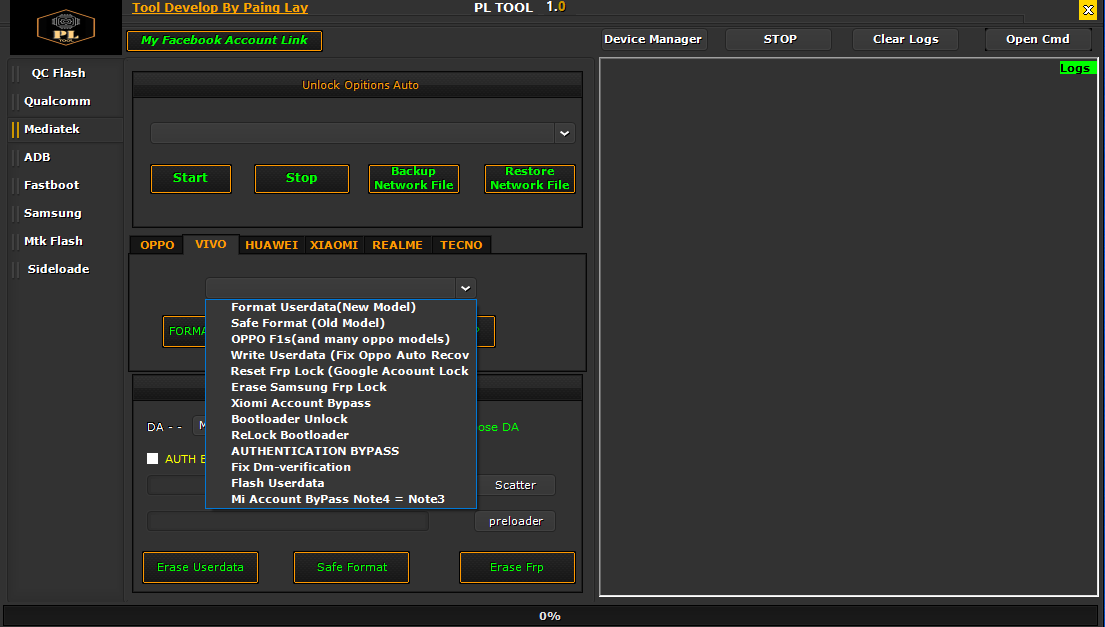Screen dimensions: 1105x627
Task: Select Fix Dm-verification option
Action: click(x=341, y=467)
